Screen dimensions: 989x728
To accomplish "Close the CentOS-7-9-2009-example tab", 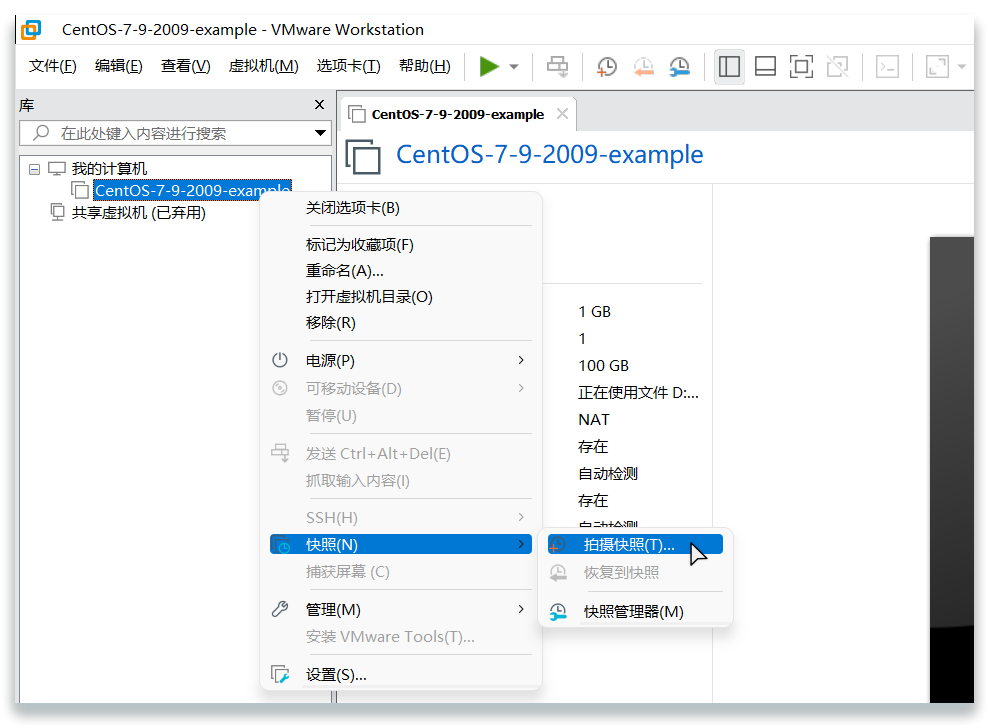I will (563, 114).
